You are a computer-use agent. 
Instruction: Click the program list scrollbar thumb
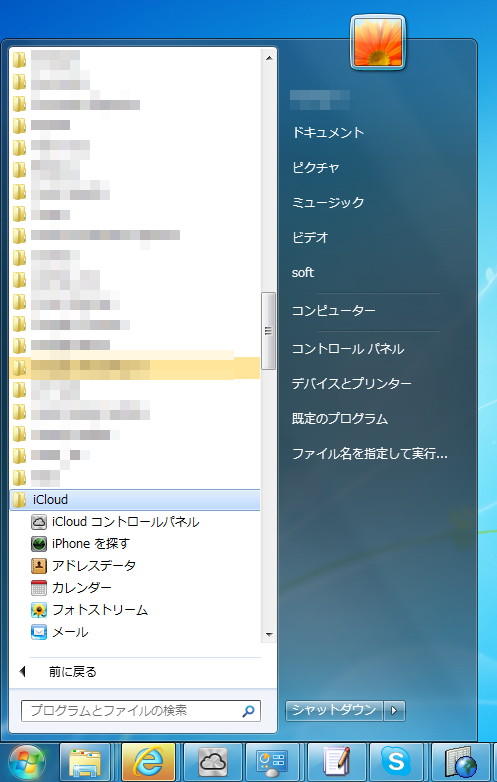click(269, 331)
